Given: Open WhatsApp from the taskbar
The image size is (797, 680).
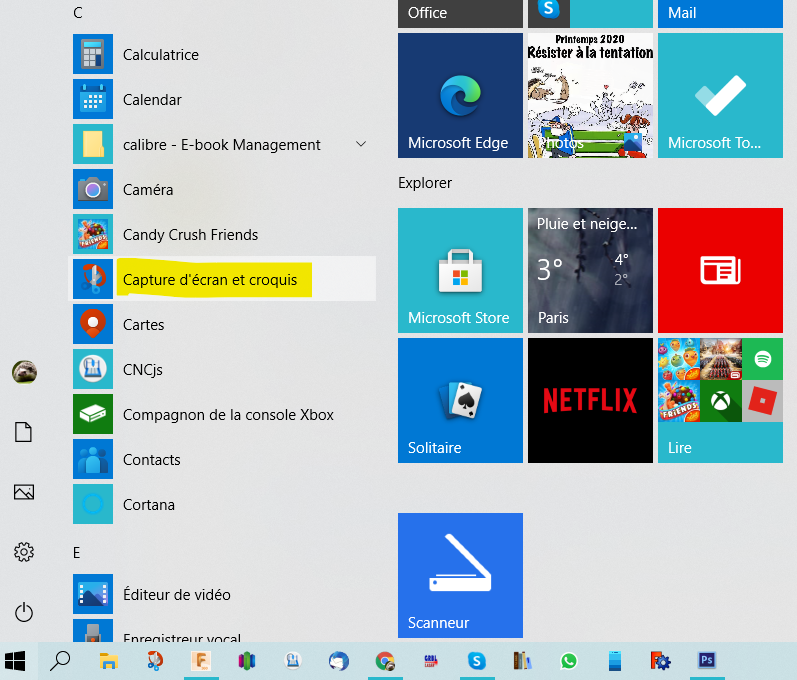Looking at the screenshot, I should click(x=569, y=661).
